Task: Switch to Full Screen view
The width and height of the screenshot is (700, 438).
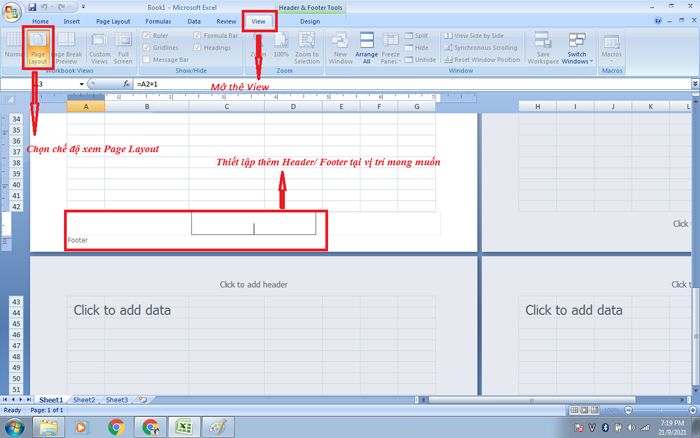Action: click(123, 47)
